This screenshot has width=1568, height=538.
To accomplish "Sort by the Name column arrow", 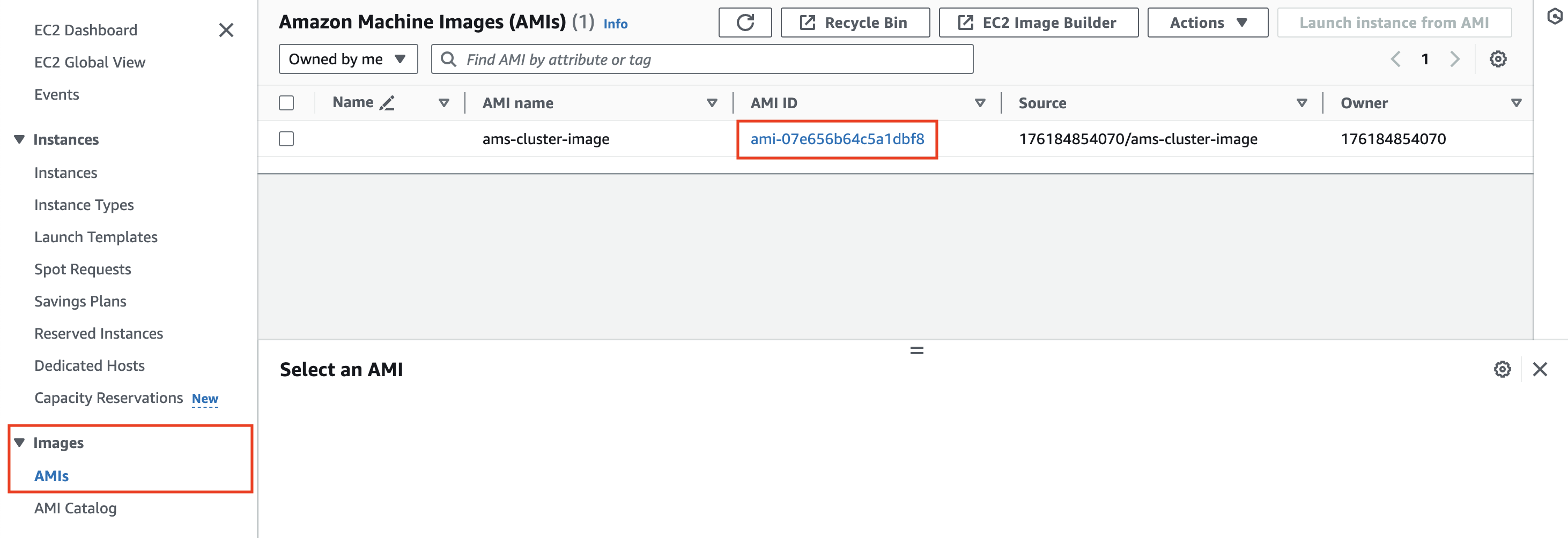I will [x=443, y=103].
